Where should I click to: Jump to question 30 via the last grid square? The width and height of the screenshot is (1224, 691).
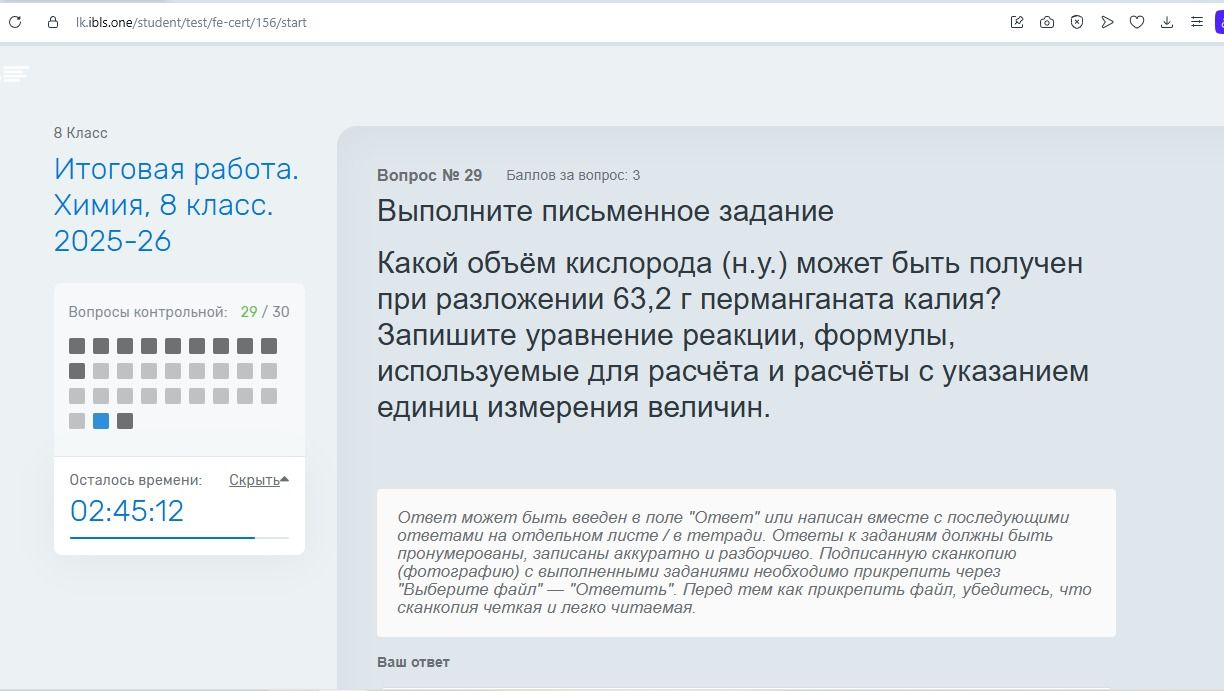(x=125, y=421)
